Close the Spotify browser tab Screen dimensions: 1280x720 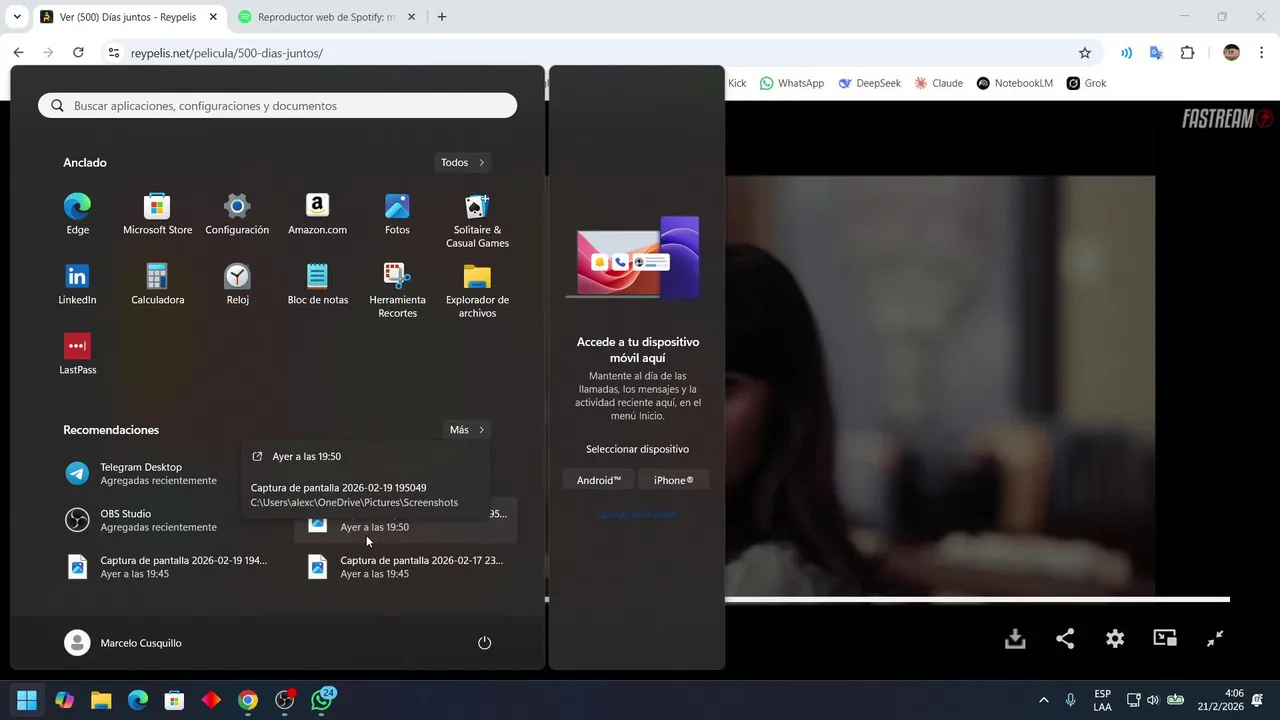tap(411, 17)
